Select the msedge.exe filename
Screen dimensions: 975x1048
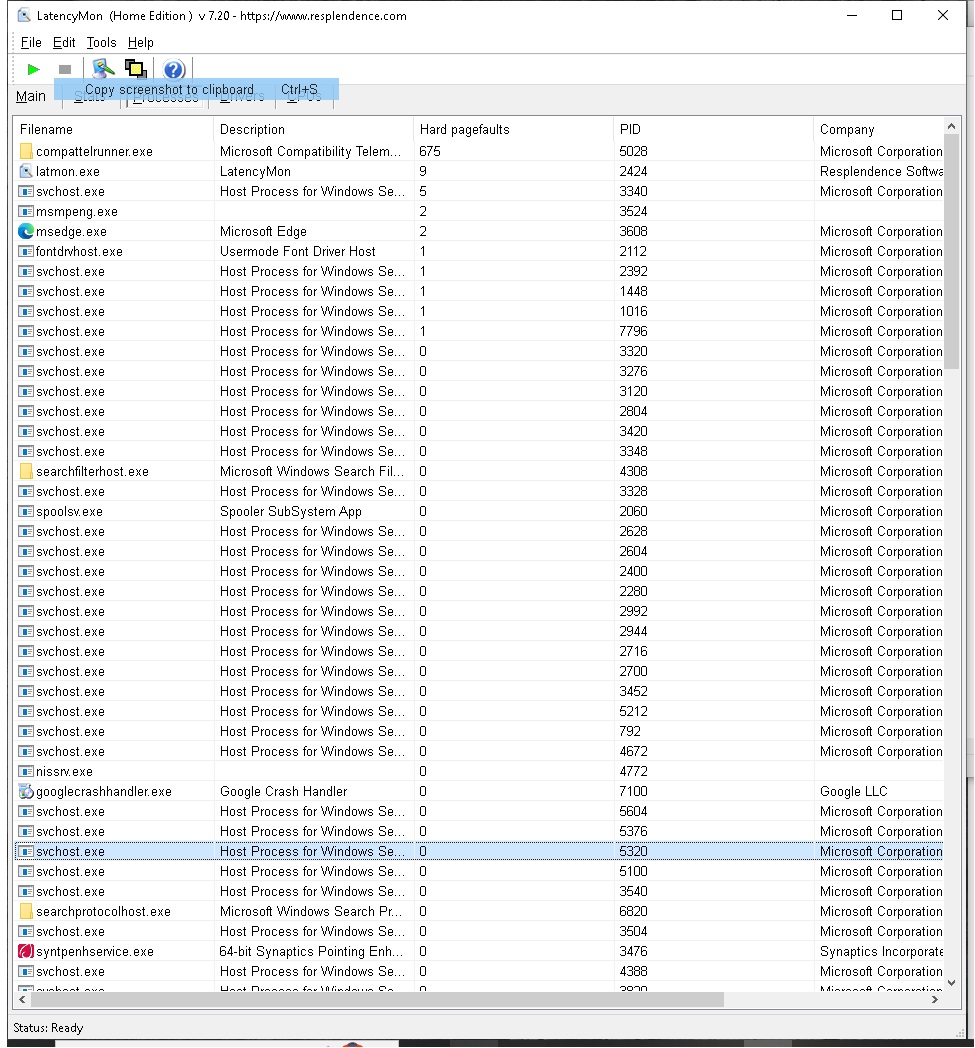[x=72, y=231]
